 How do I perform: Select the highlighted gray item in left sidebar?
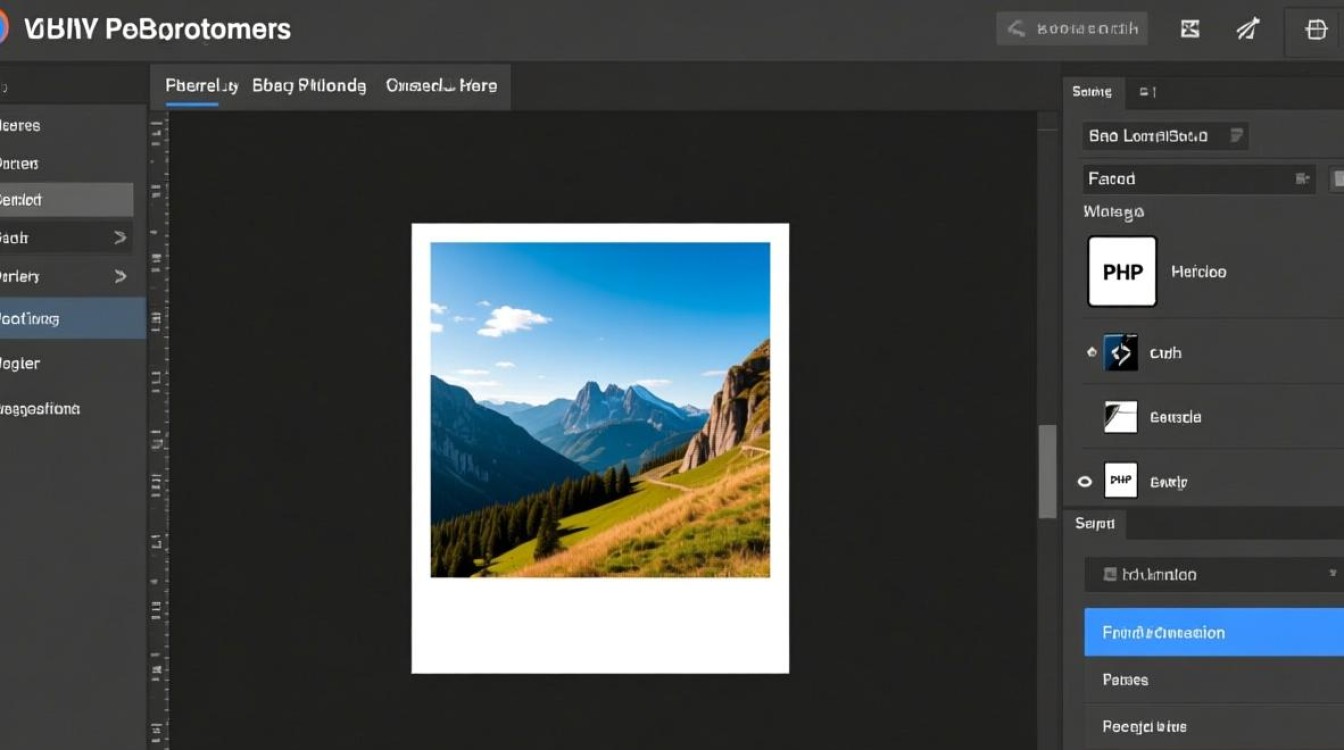[66, 200]
